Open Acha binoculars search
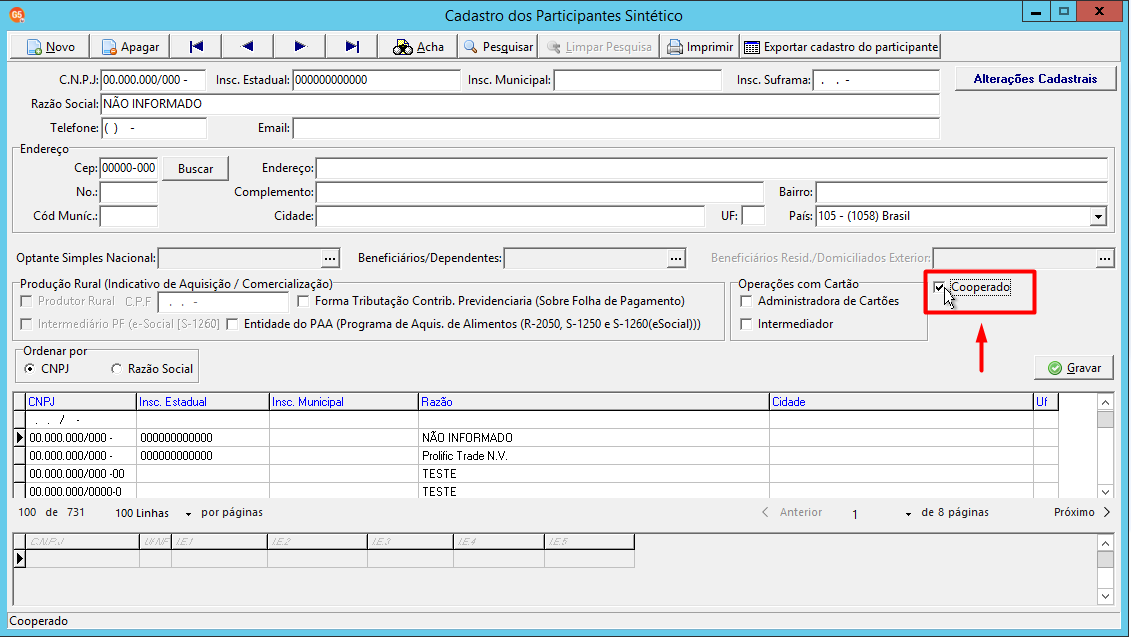The width and height of the screenshot is (1131, 638). tap(418, 47)
